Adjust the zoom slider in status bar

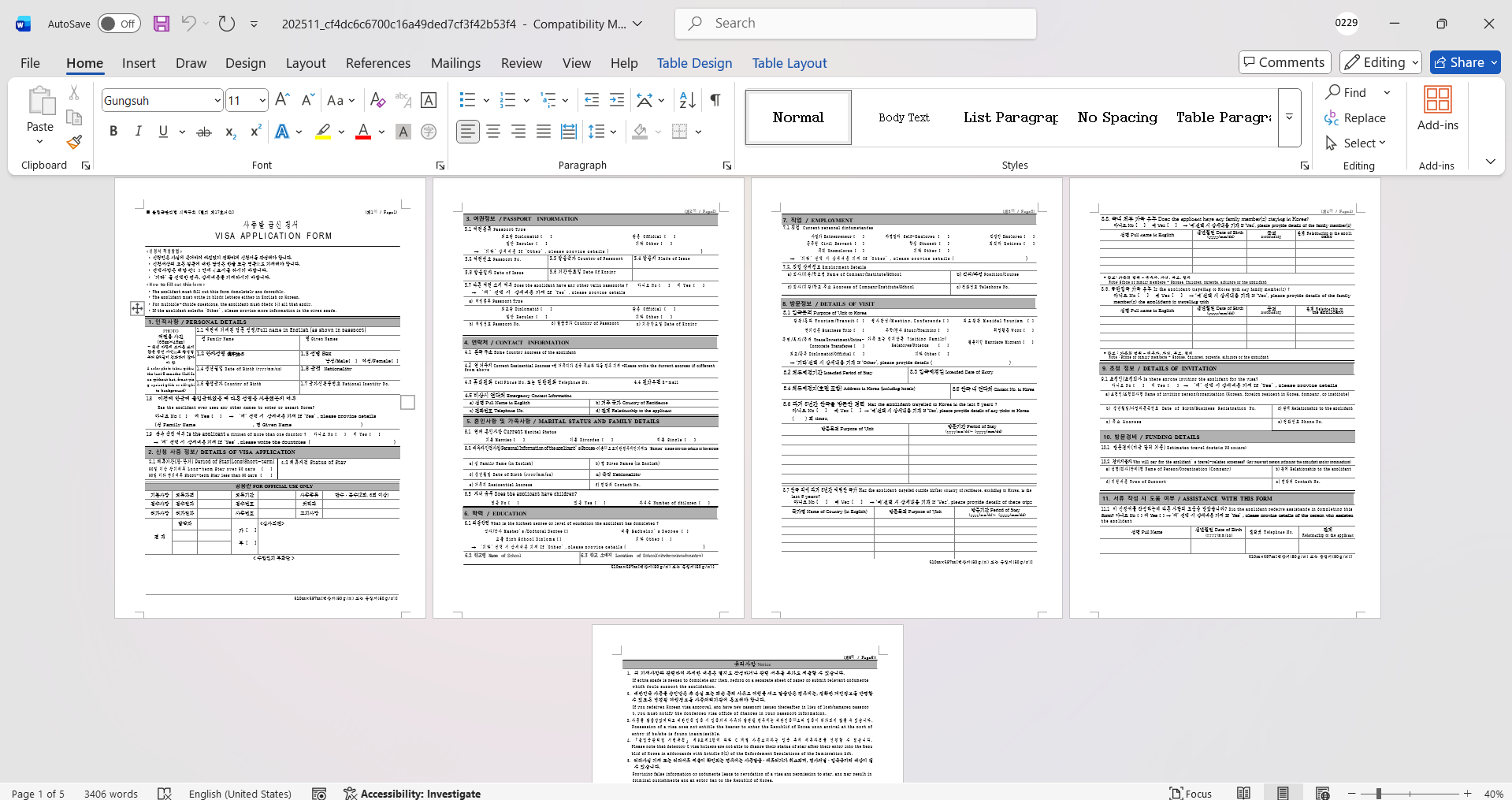[x=1378, y=794]
